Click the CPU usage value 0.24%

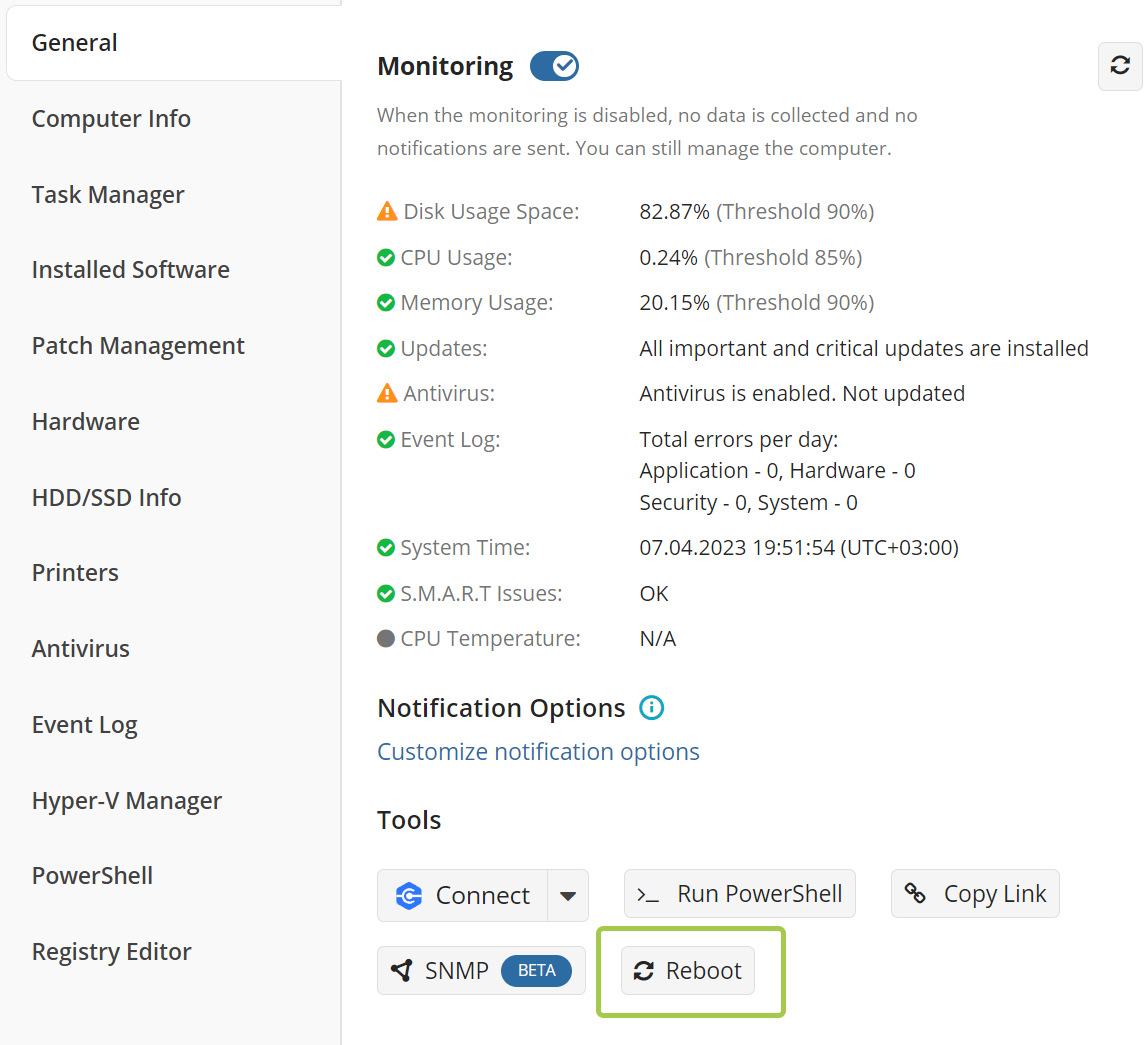(668, 257)
